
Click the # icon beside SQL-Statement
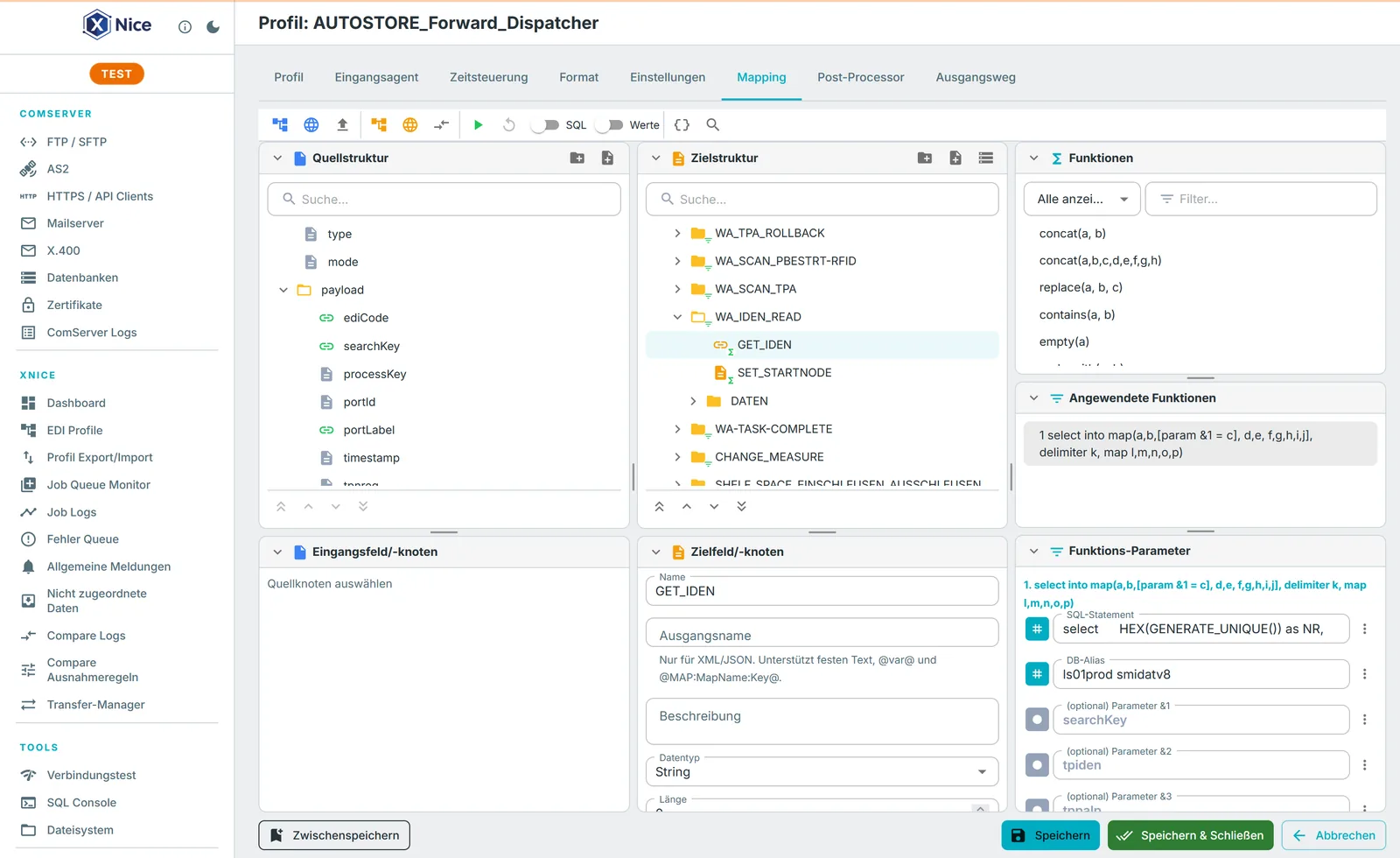(1037, 629)
